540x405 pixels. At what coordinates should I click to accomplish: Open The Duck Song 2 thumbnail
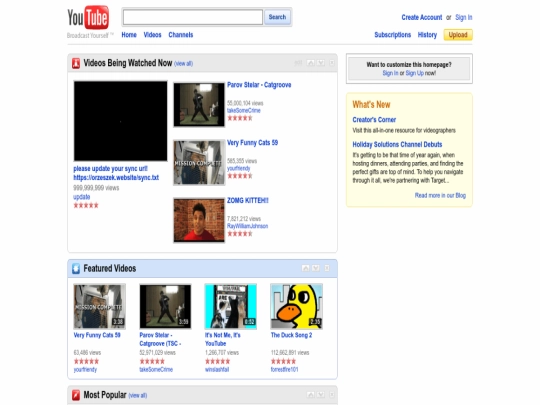click(x=297, y=306)
